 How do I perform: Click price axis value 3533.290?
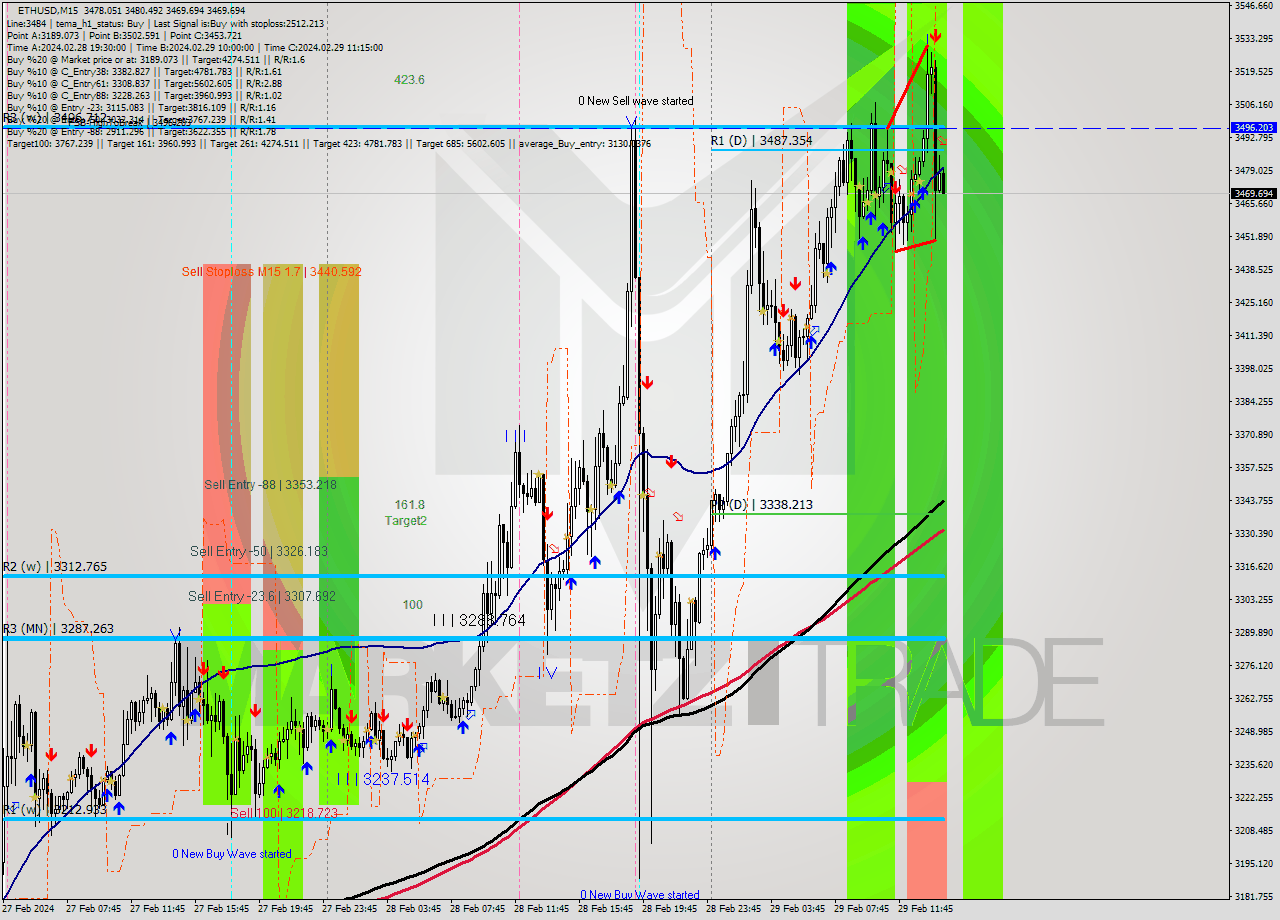tap(1254, 39)
